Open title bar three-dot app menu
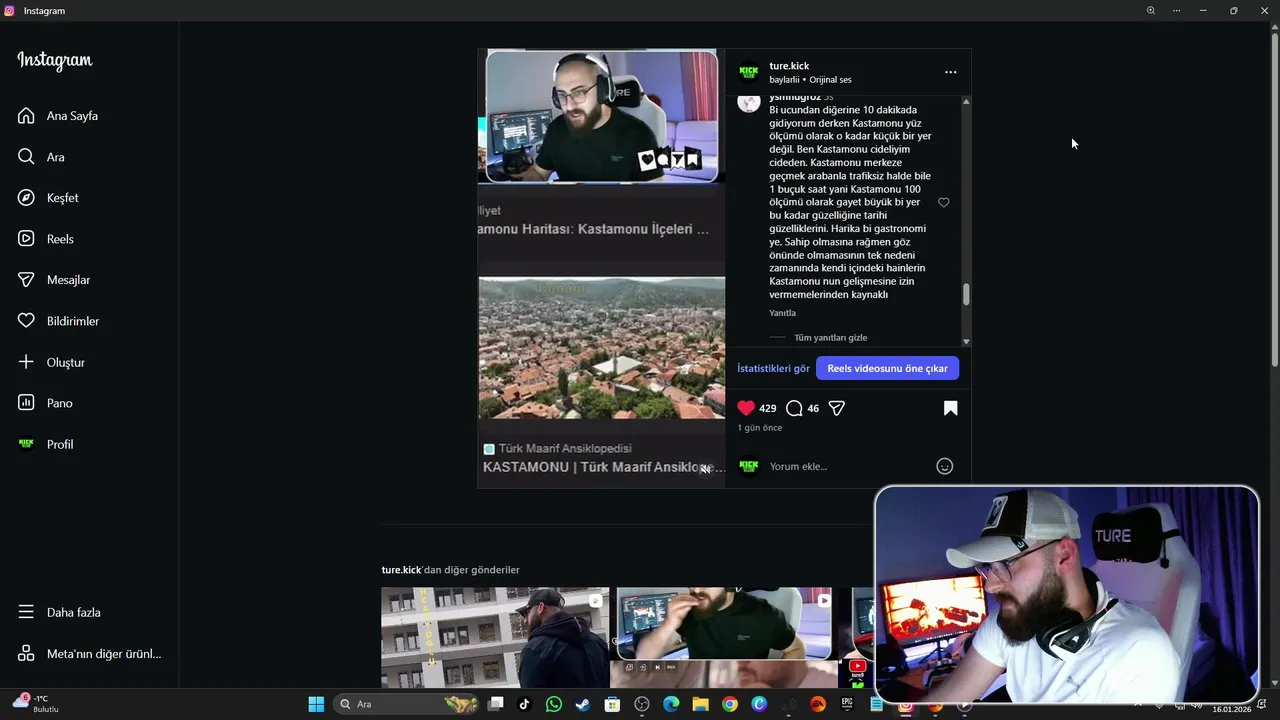The width and height of the screenshot is (1280, 720). click(1177, 10)
